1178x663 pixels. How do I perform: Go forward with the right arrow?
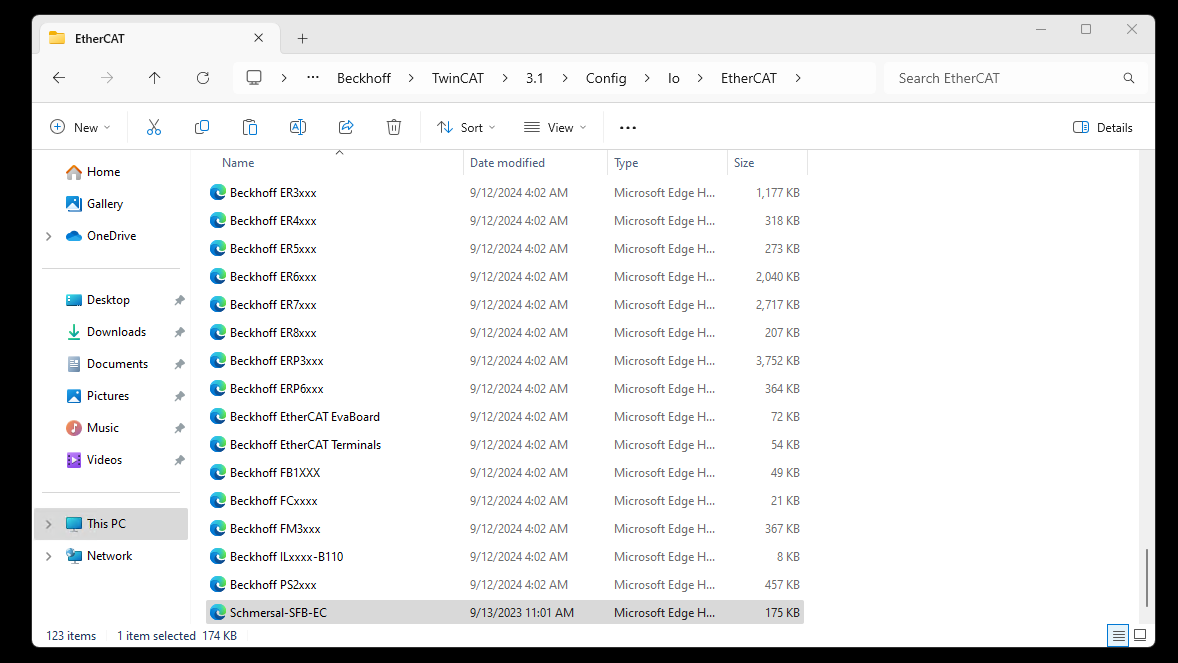(x=107, y=78)
